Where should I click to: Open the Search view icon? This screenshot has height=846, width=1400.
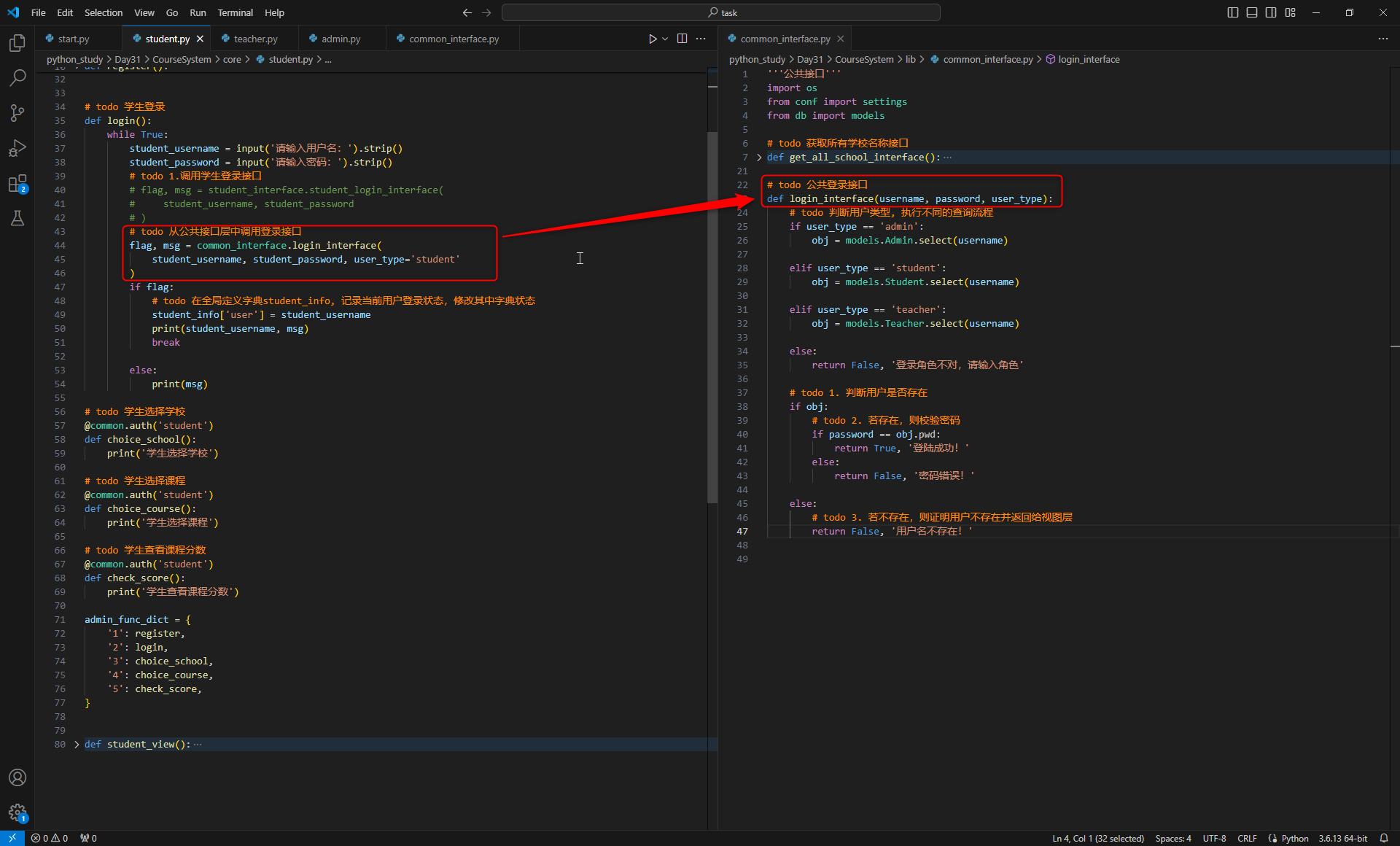[x=17, y=78]
